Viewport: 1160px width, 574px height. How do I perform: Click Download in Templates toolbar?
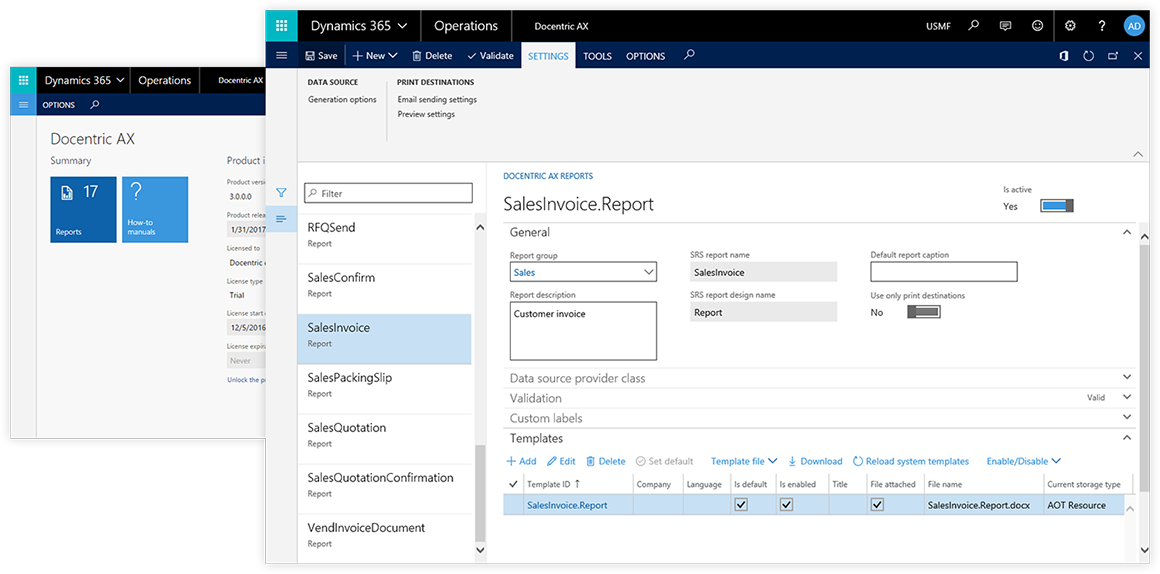coord(815,461)
